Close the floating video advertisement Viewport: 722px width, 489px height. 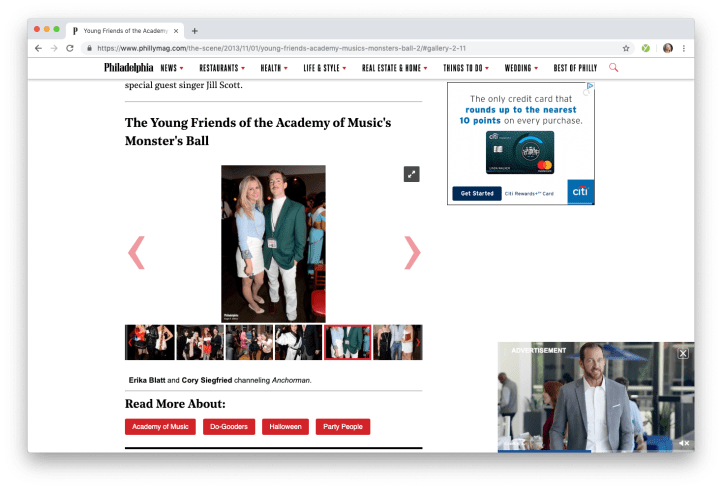[683, 353]
